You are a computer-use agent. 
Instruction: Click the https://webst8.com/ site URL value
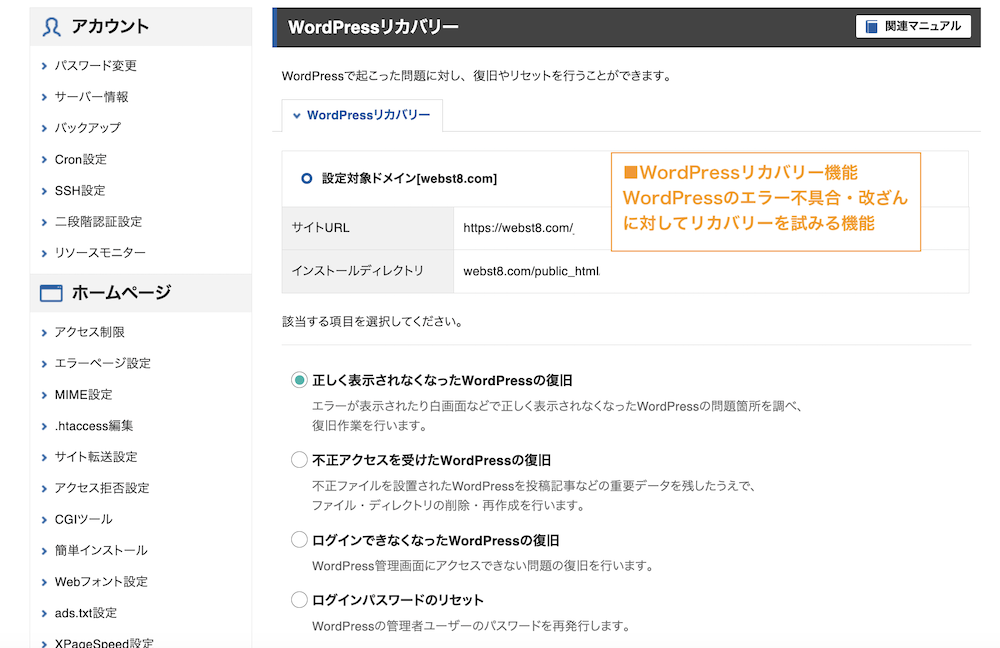[x=518, y=228]
